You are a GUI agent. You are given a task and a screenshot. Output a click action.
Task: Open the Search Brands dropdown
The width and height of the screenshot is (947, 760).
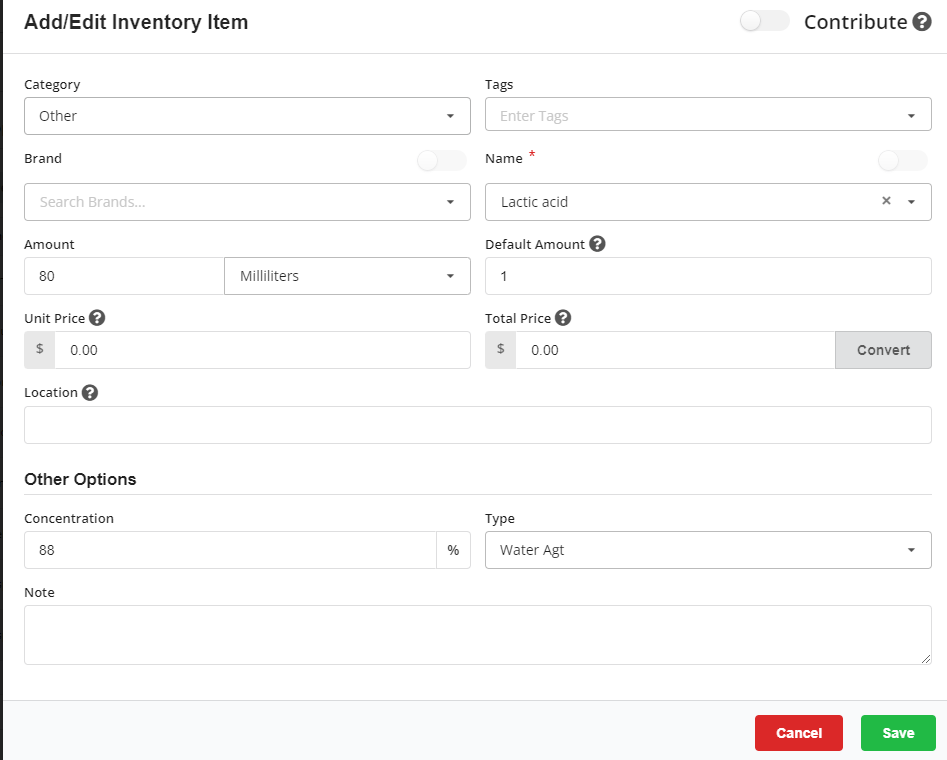point(247,202)
